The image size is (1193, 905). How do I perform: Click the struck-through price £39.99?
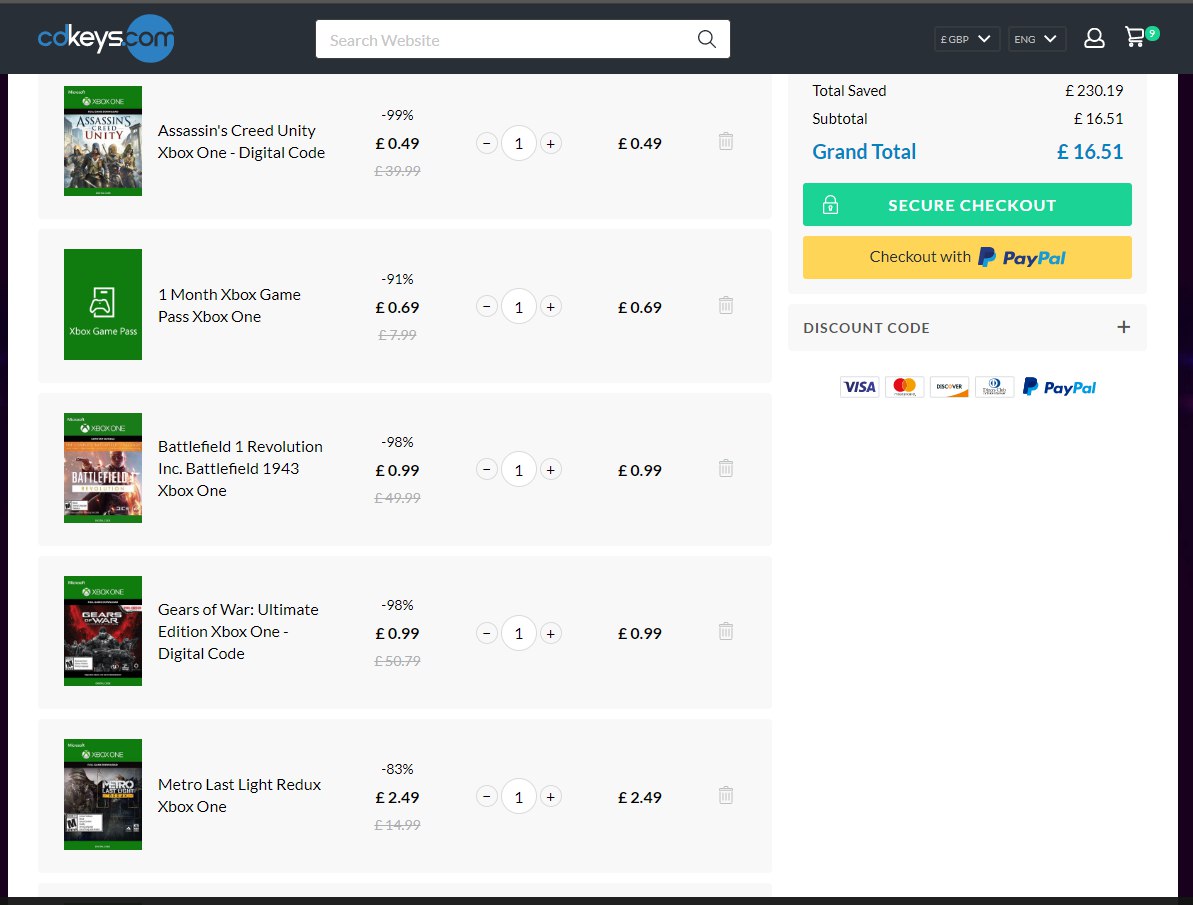coord(397,171)
